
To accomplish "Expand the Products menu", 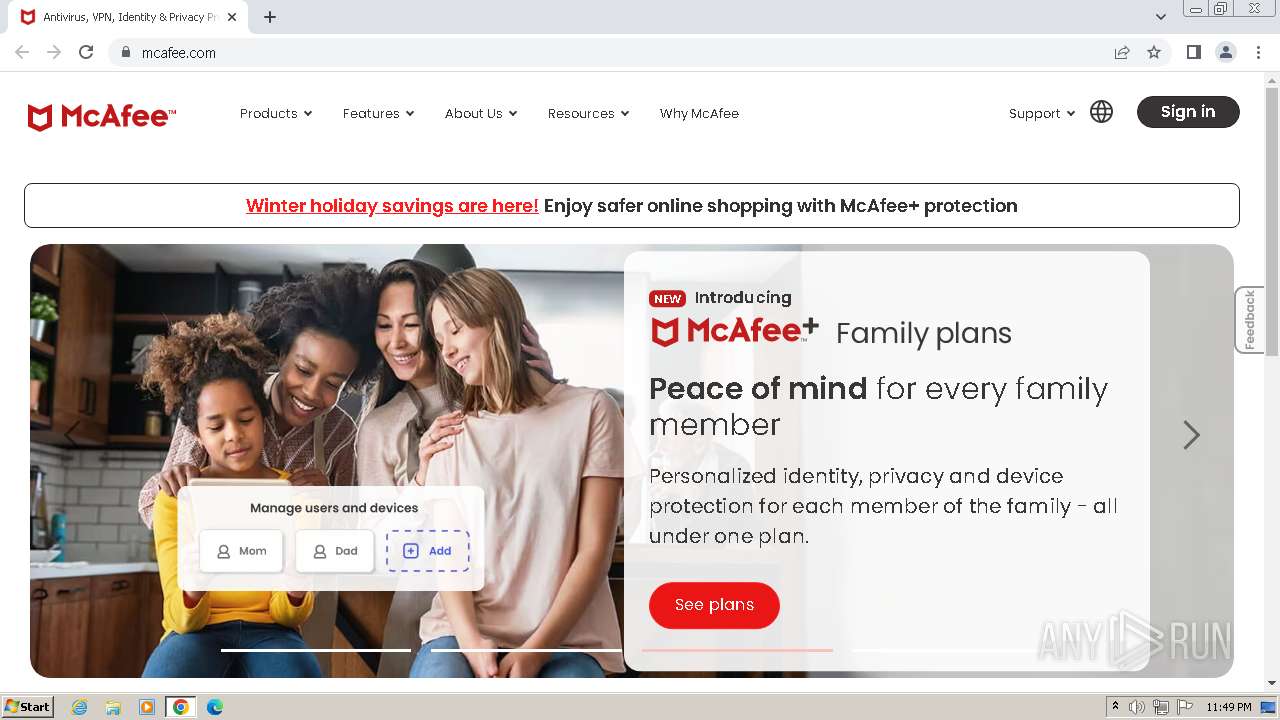I will [276, 114].
